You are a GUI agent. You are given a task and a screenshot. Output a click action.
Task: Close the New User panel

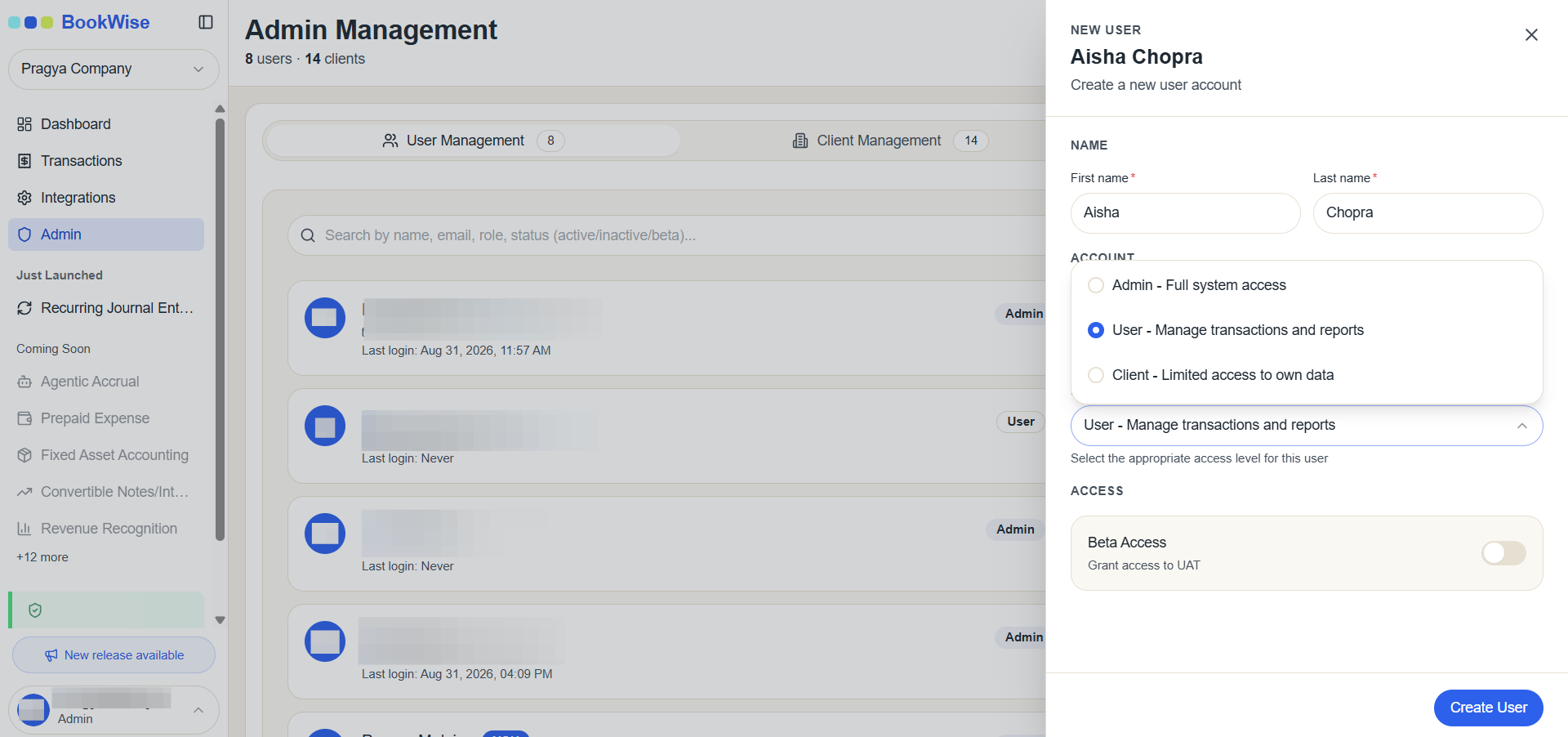(x=1531, y=34)
